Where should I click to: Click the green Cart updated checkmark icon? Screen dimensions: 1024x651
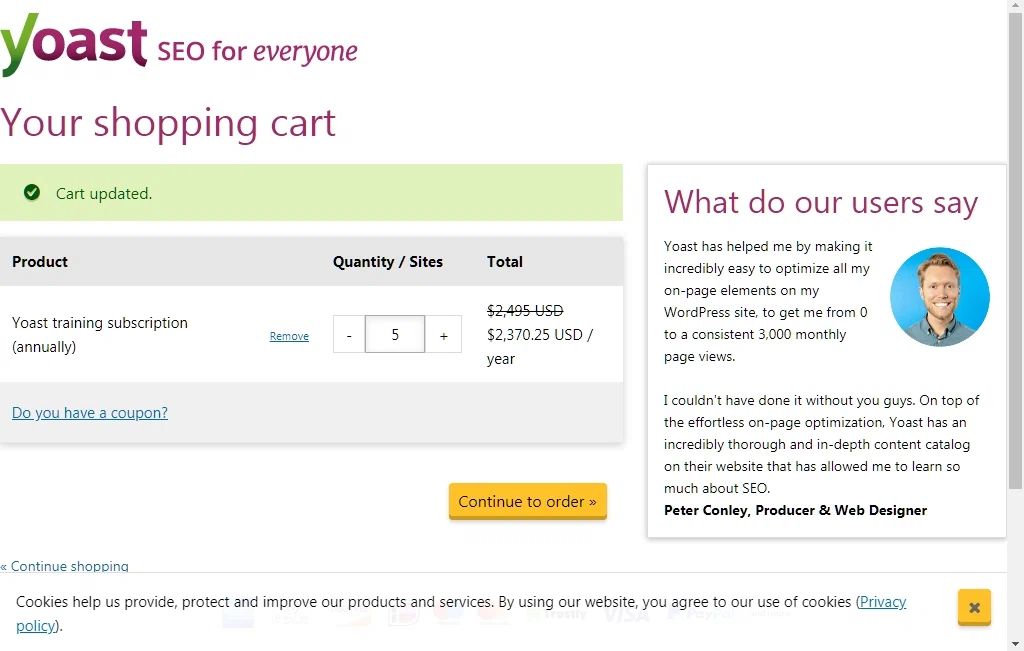(x=32, y=192)
